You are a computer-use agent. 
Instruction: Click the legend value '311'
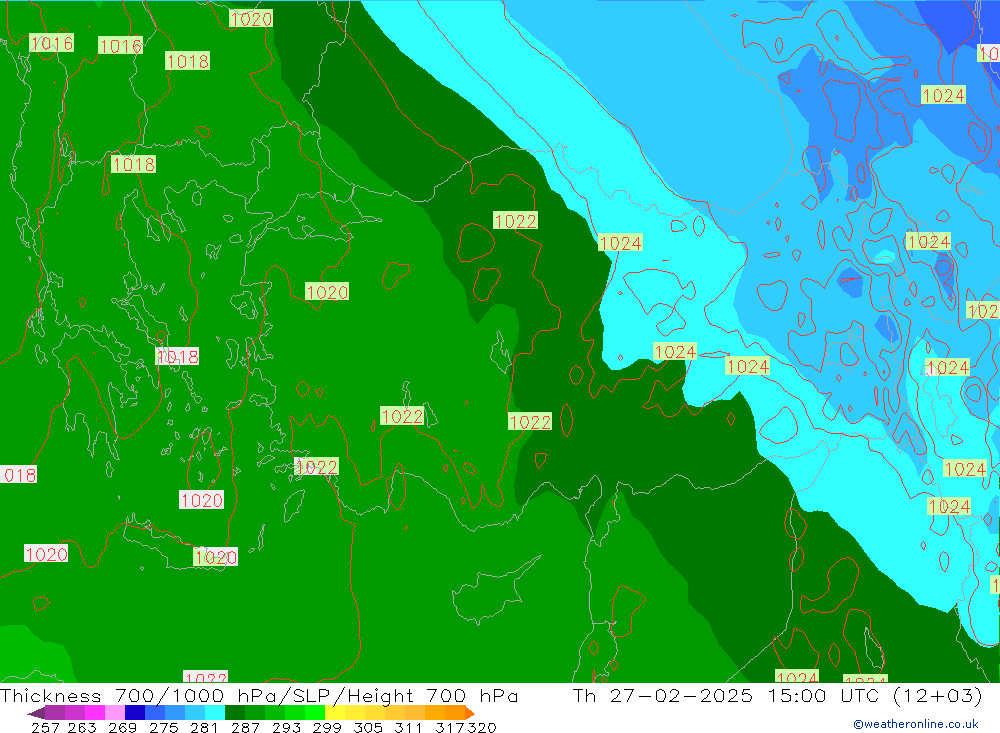click(408, 727)
